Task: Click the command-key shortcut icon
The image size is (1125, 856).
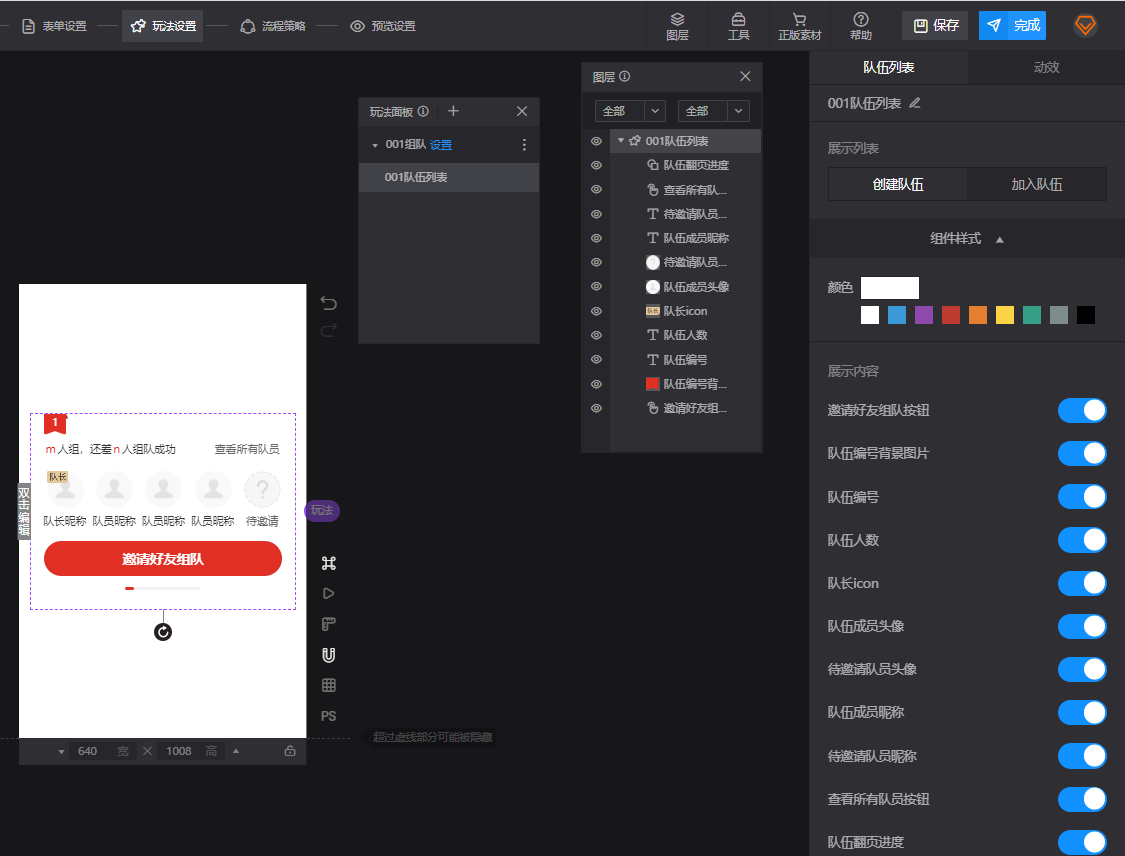Action: pyautogui.click(x=329, y=563)
